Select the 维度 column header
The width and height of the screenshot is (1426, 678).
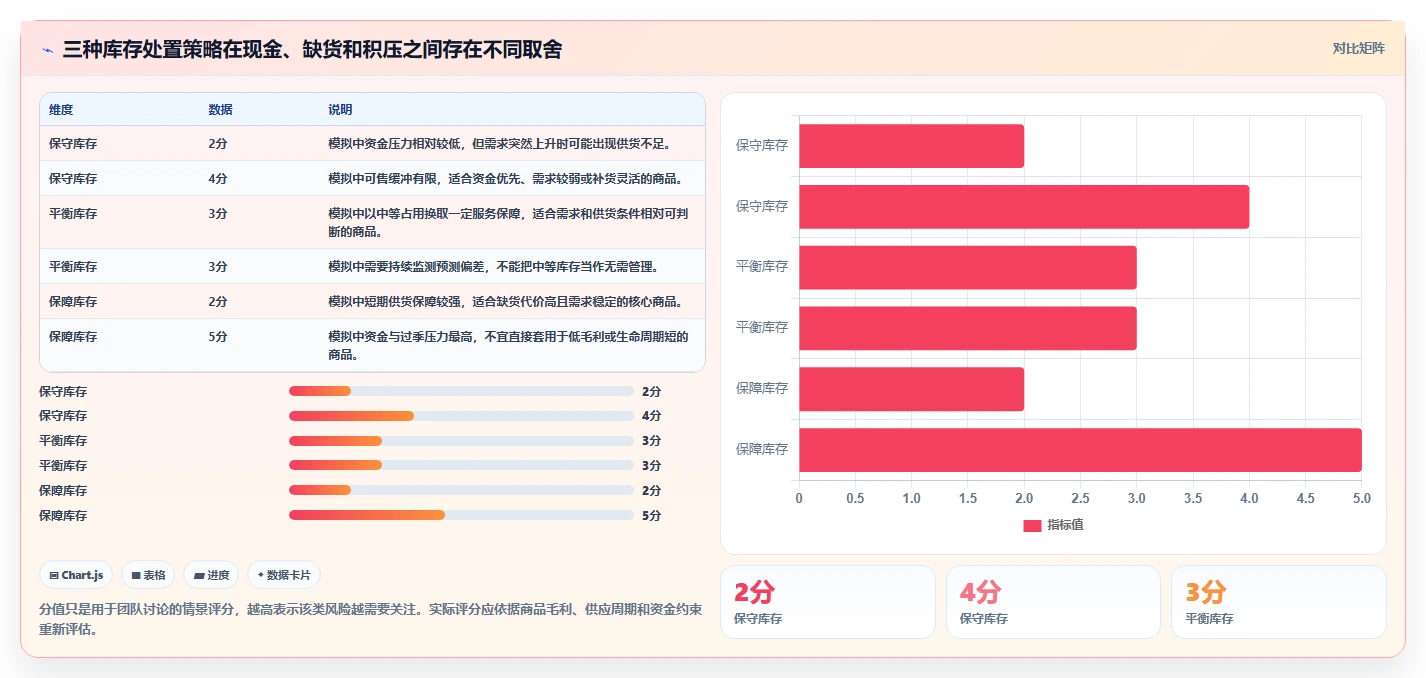pos(61,110)
